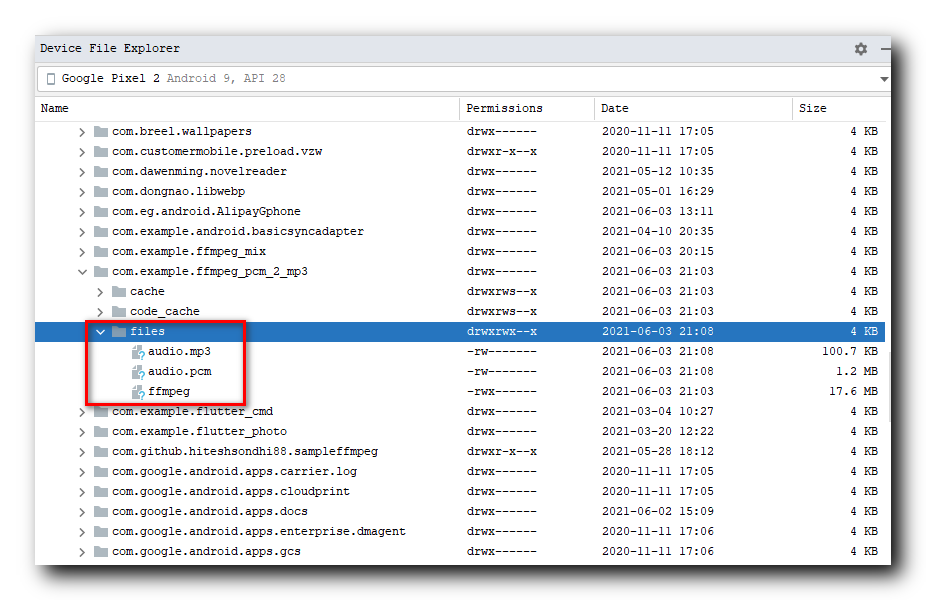Sort by the Size column header
The image size is (926, 600).
[812, 108]
